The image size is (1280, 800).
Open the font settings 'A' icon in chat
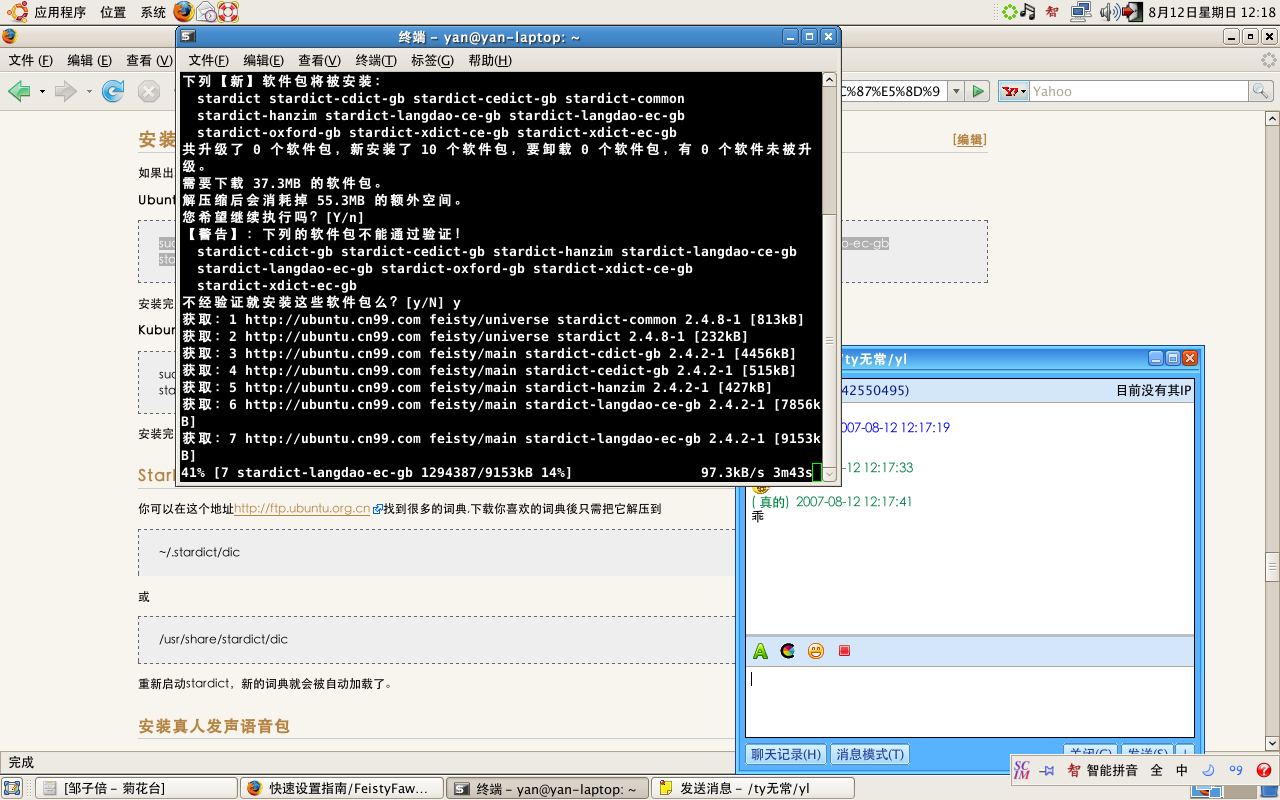click(760, 651)
